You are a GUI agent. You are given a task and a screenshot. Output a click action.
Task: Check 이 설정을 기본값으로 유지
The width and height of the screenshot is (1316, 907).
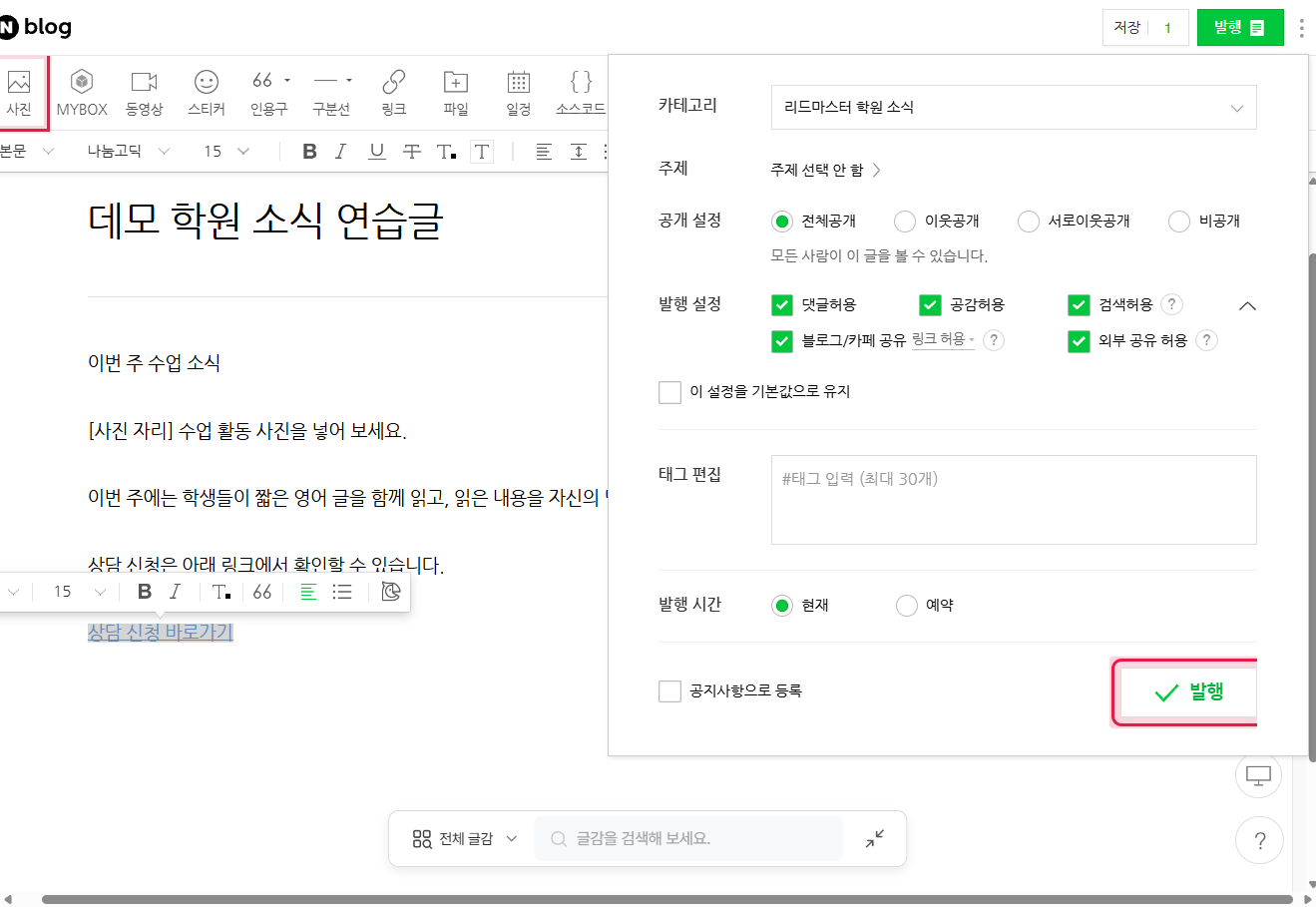pyautogui.click(x=669, y=391)
